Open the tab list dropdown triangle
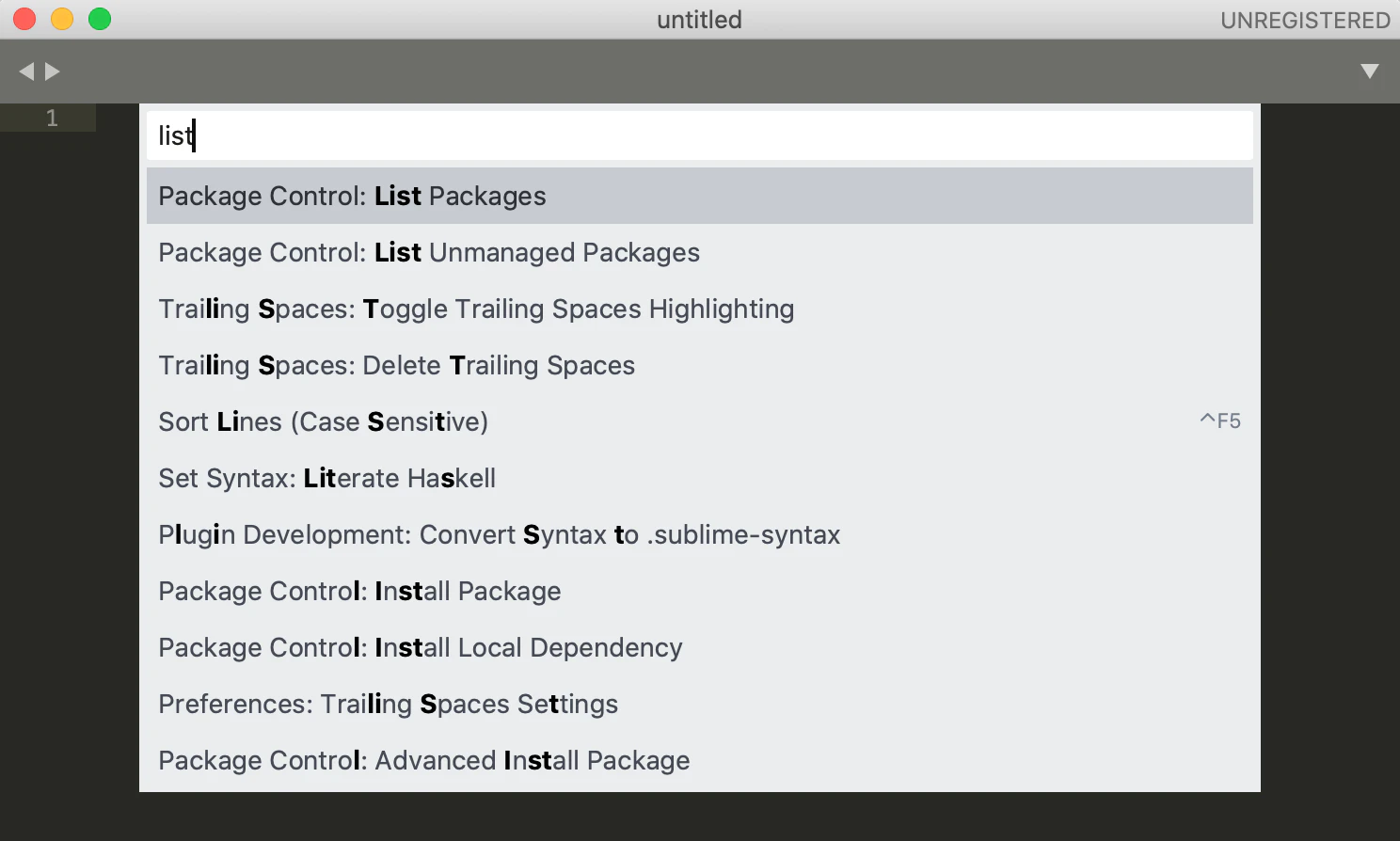Viewport: 1400px width, 841px height. coord(1370,71)
